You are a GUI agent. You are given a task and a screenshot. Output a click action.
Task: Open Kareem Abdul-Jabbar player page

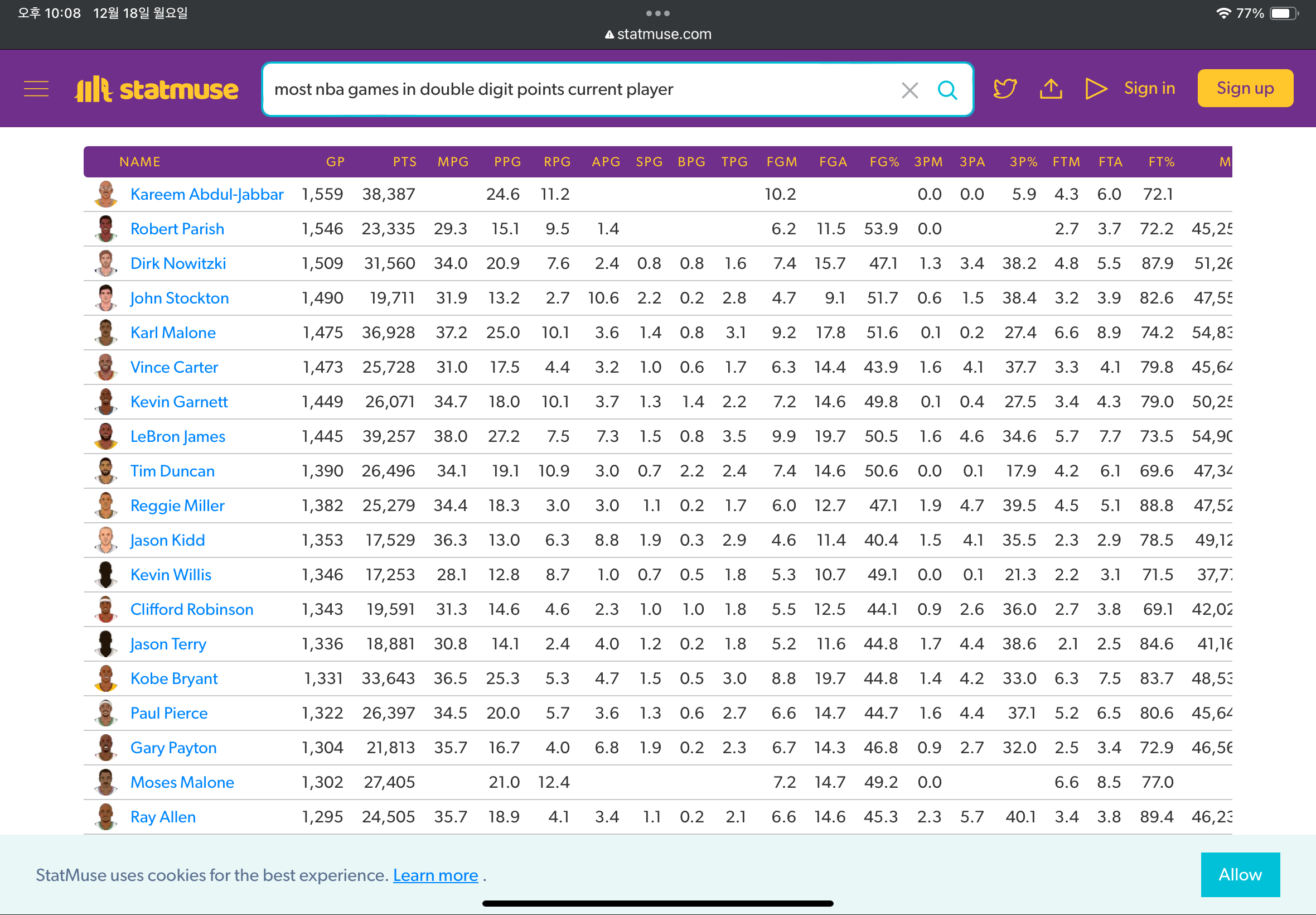pyautogui.click(x=207, y=194)
